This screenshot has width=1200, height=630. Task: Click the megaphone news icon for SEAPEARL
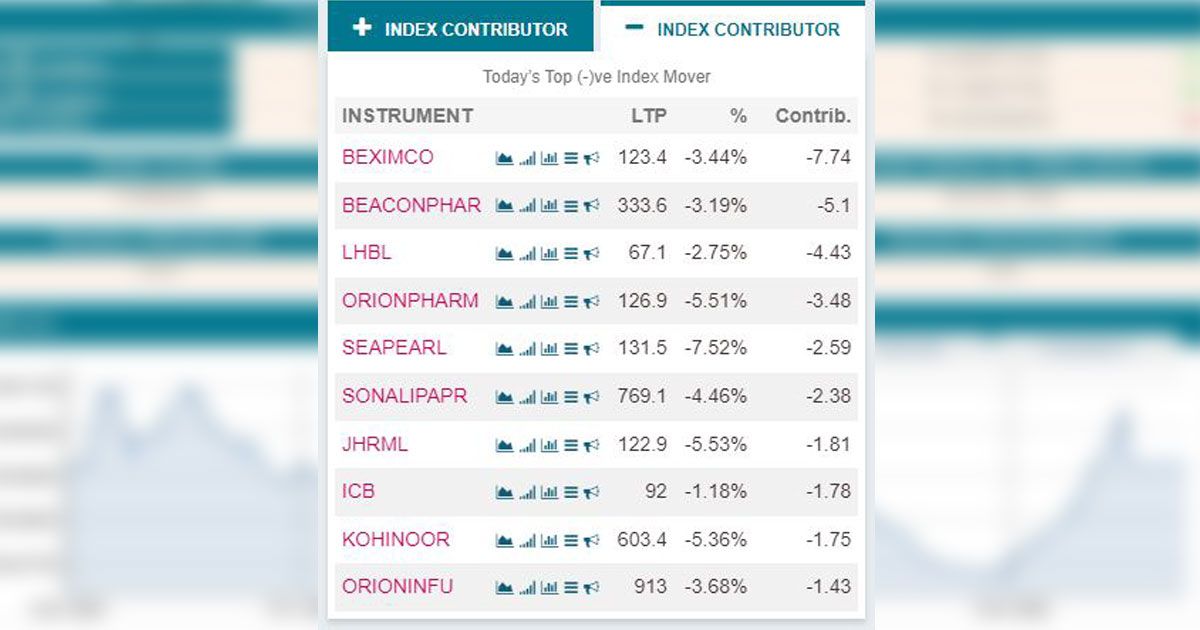click(x=591, y=349)
